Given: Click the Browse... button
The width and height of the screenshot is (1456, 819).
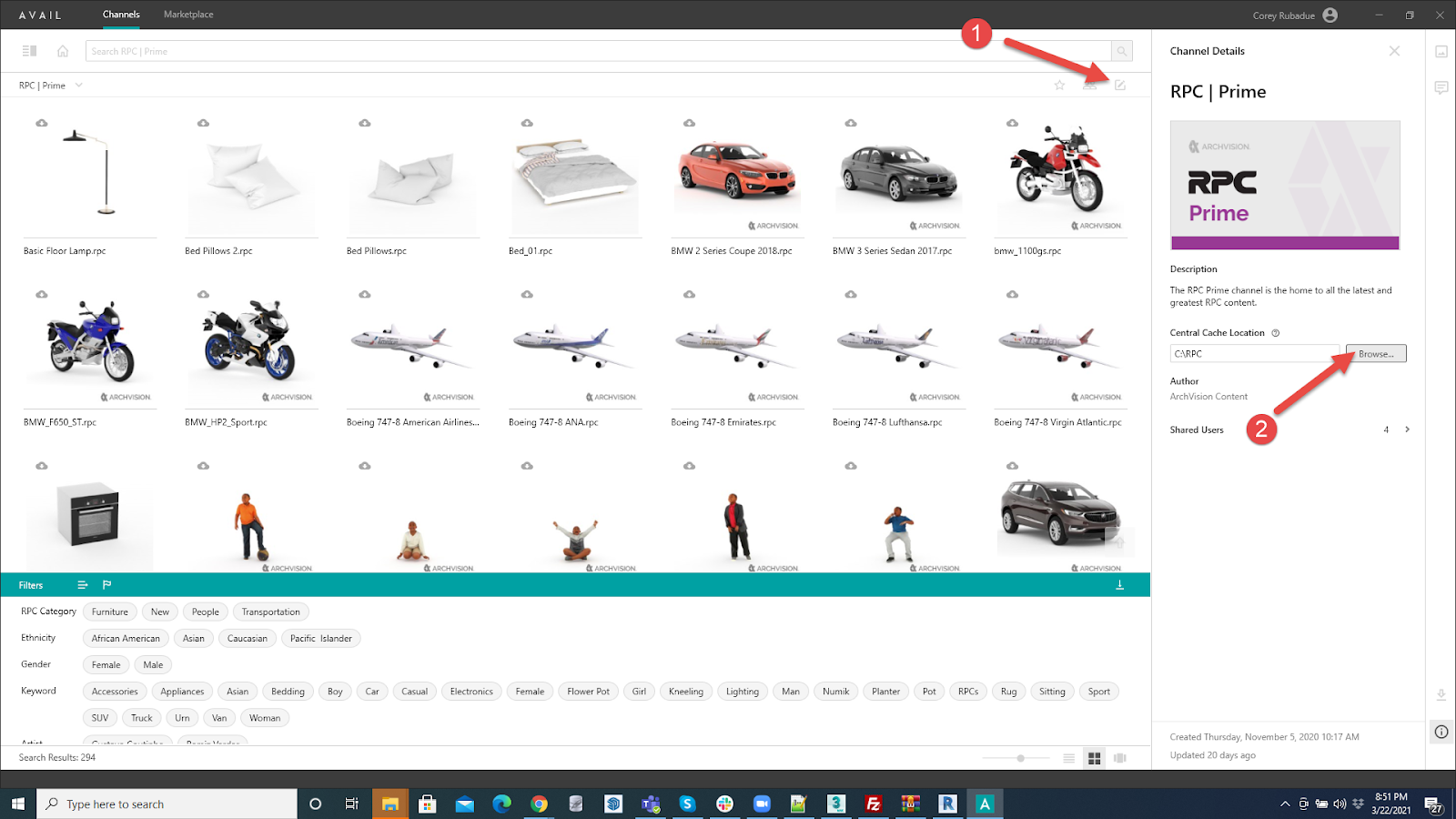Looking at the screenshot, I should pos(1376,353).
